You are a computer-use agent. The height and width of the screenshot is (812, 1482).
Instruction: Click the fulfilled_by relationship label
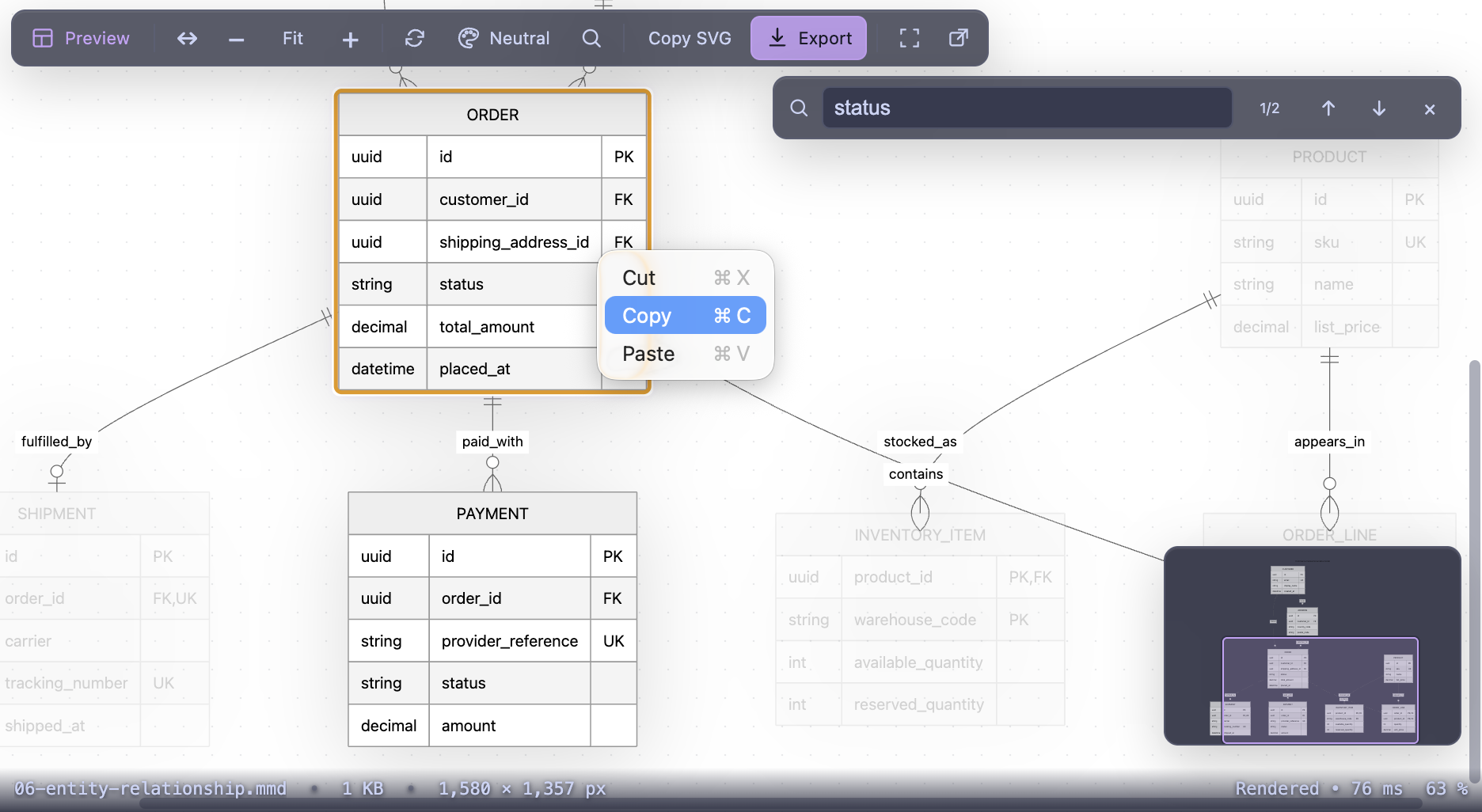56,442
